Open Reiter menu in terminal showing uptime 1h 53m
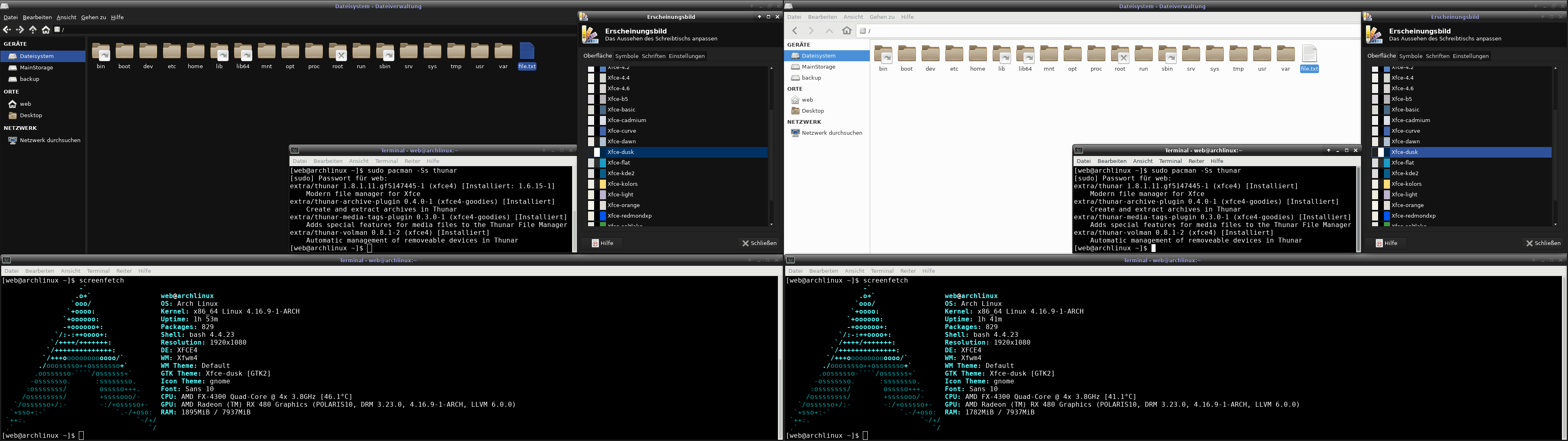The image size is (1568, 441). [124, 271]
